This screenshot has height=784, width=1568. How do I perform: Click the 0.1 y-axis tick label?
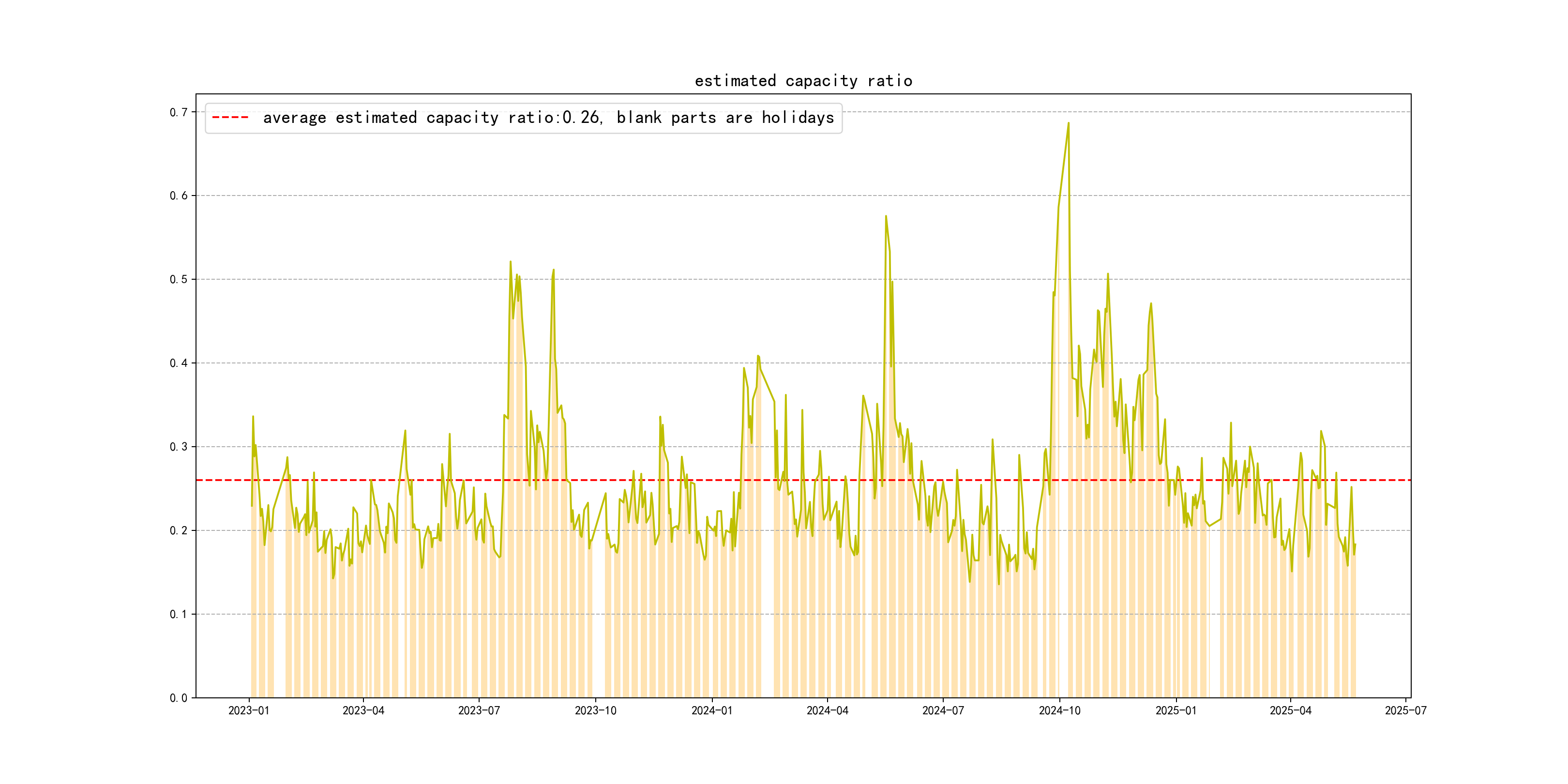(179, 614)
